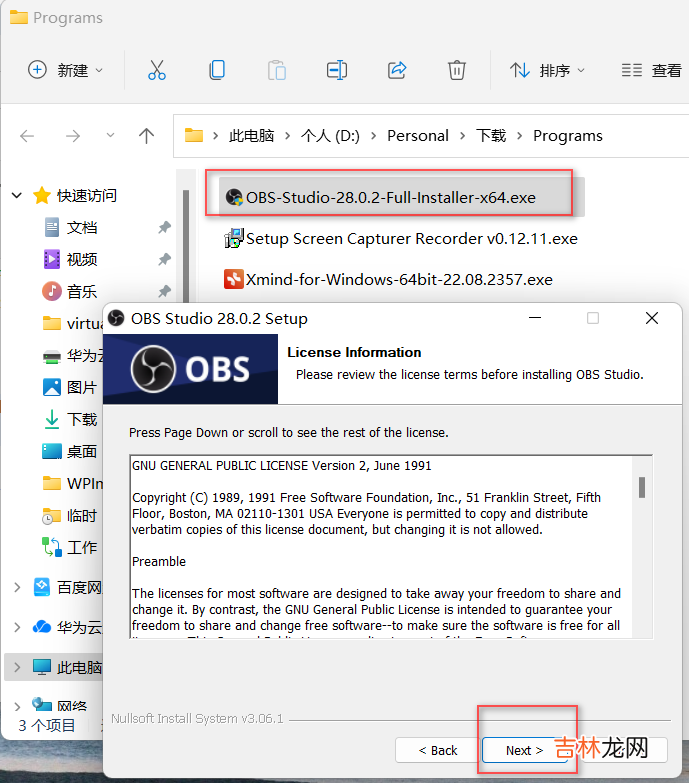This screenshot has height=783, width=689.
Task: Click the Back button in installer
Action: (x=437, y=750)
